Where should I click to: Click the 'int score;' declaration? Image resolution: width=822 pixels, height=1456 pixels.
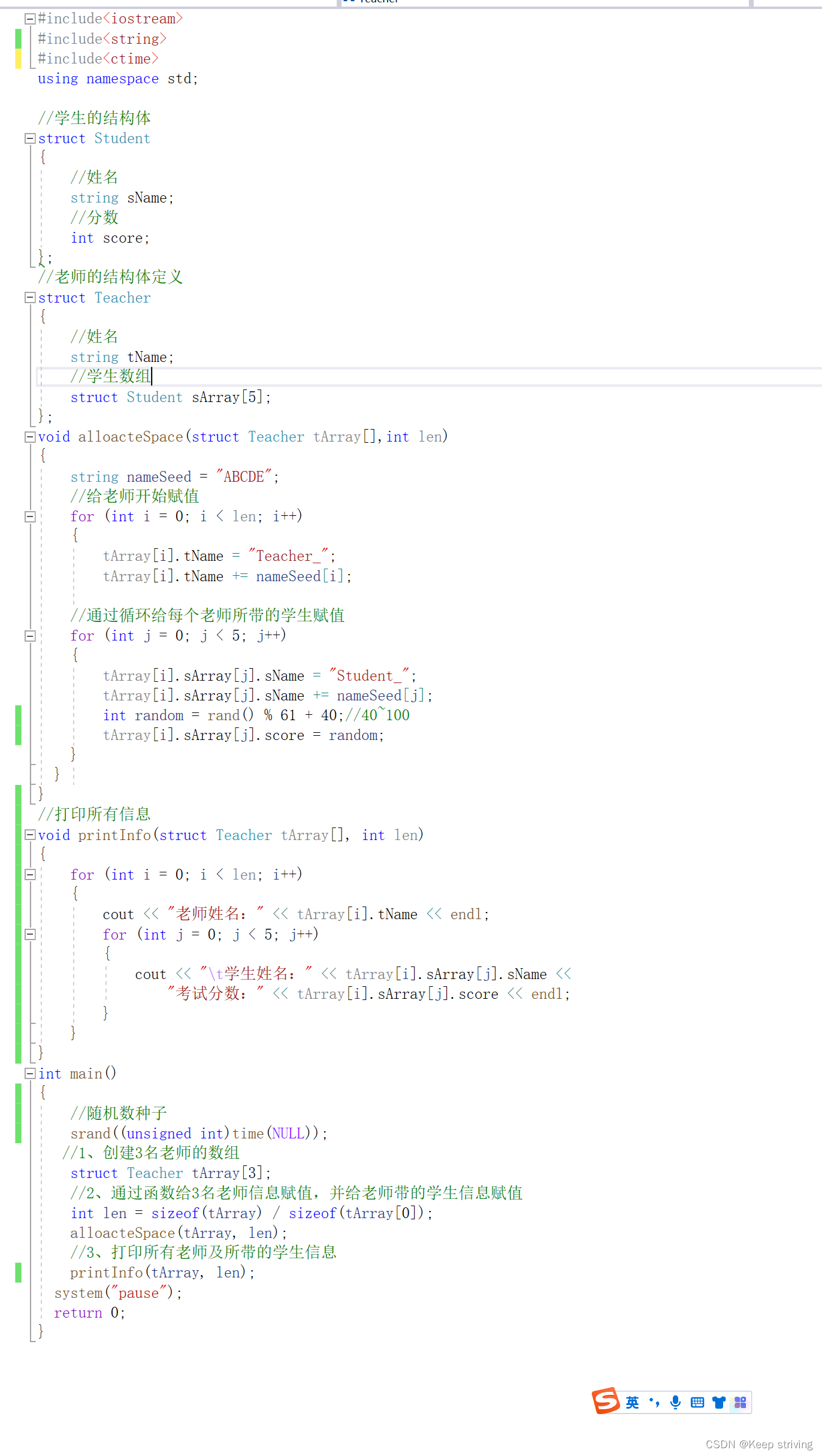110,238
